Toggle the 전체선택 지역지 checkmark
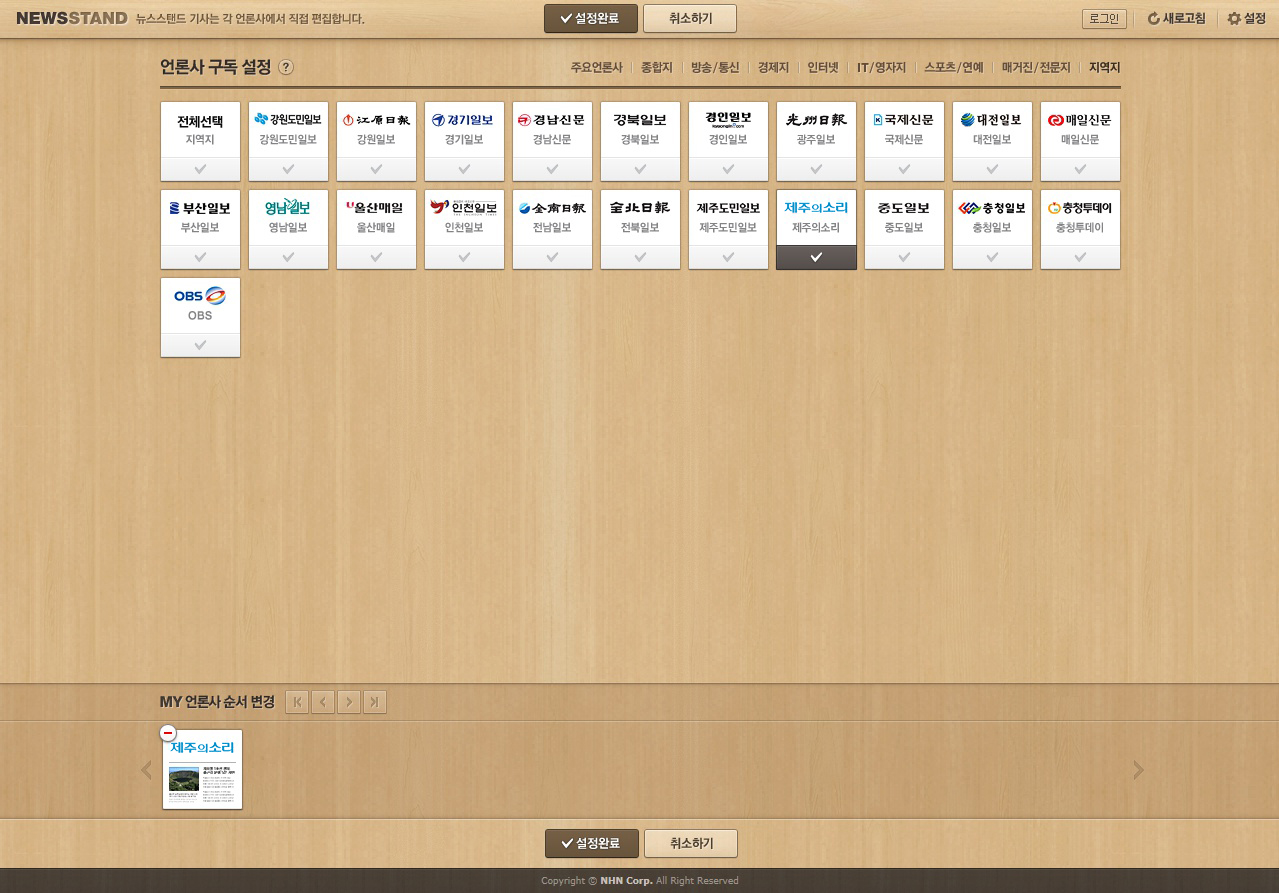The width and height of the screenshot is (1279, 893). click(200, 169)
